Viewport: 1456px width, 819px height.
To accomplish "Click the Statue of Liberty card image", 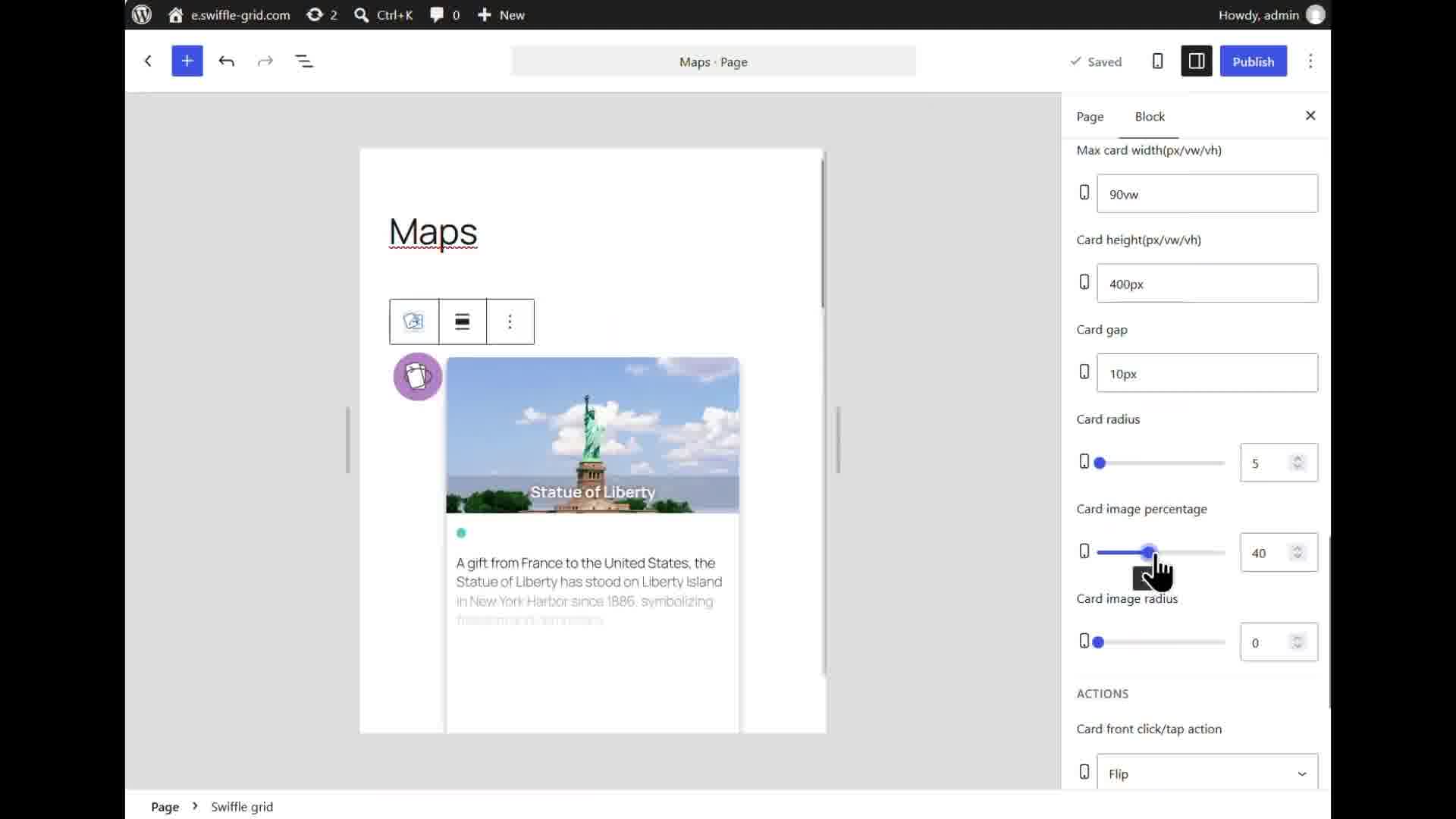I will [593, 435].
